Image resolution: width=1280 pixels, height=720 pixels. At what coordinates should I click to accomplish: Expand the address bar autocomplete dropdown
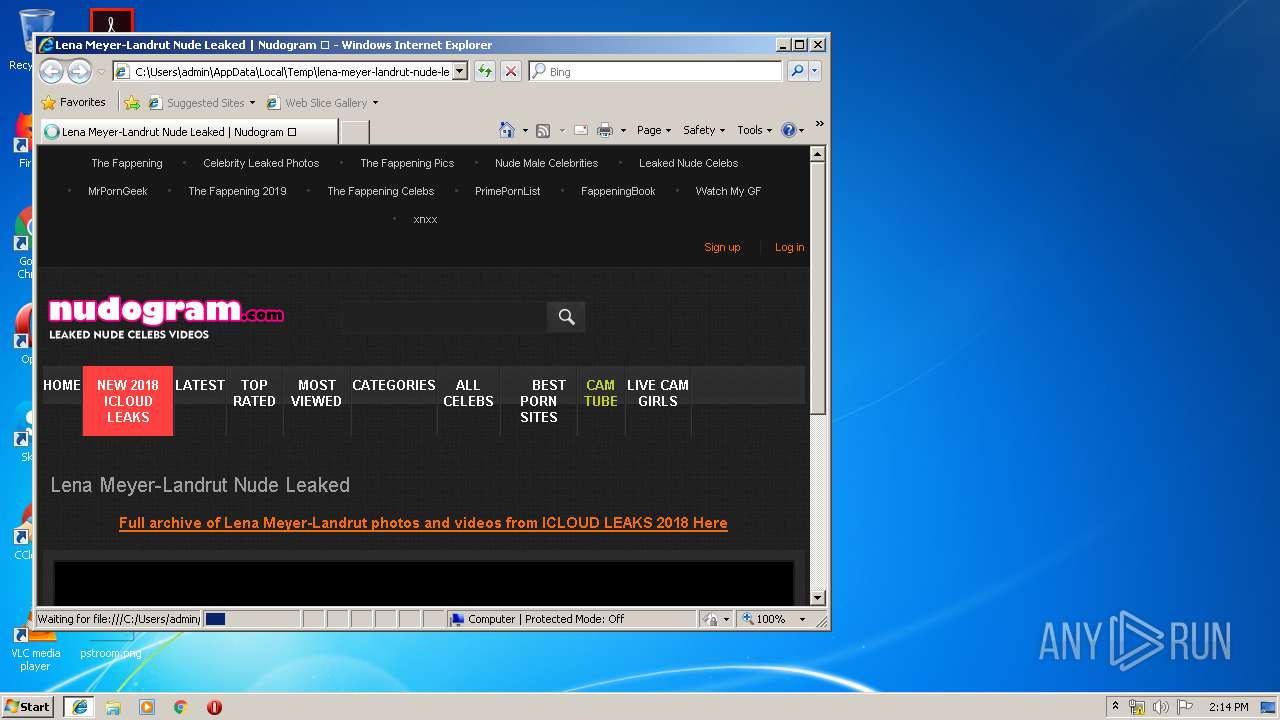460,72
